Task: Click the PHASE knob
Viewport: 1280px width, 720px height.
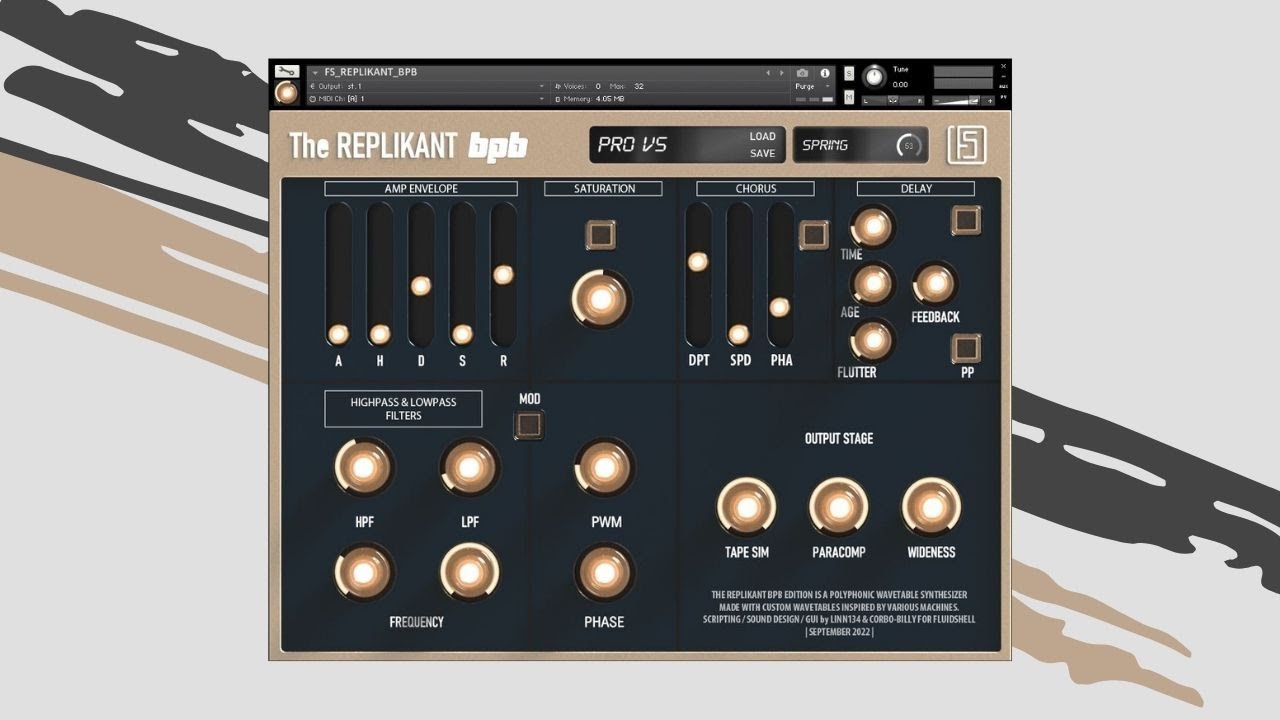Action: (604, 572)
